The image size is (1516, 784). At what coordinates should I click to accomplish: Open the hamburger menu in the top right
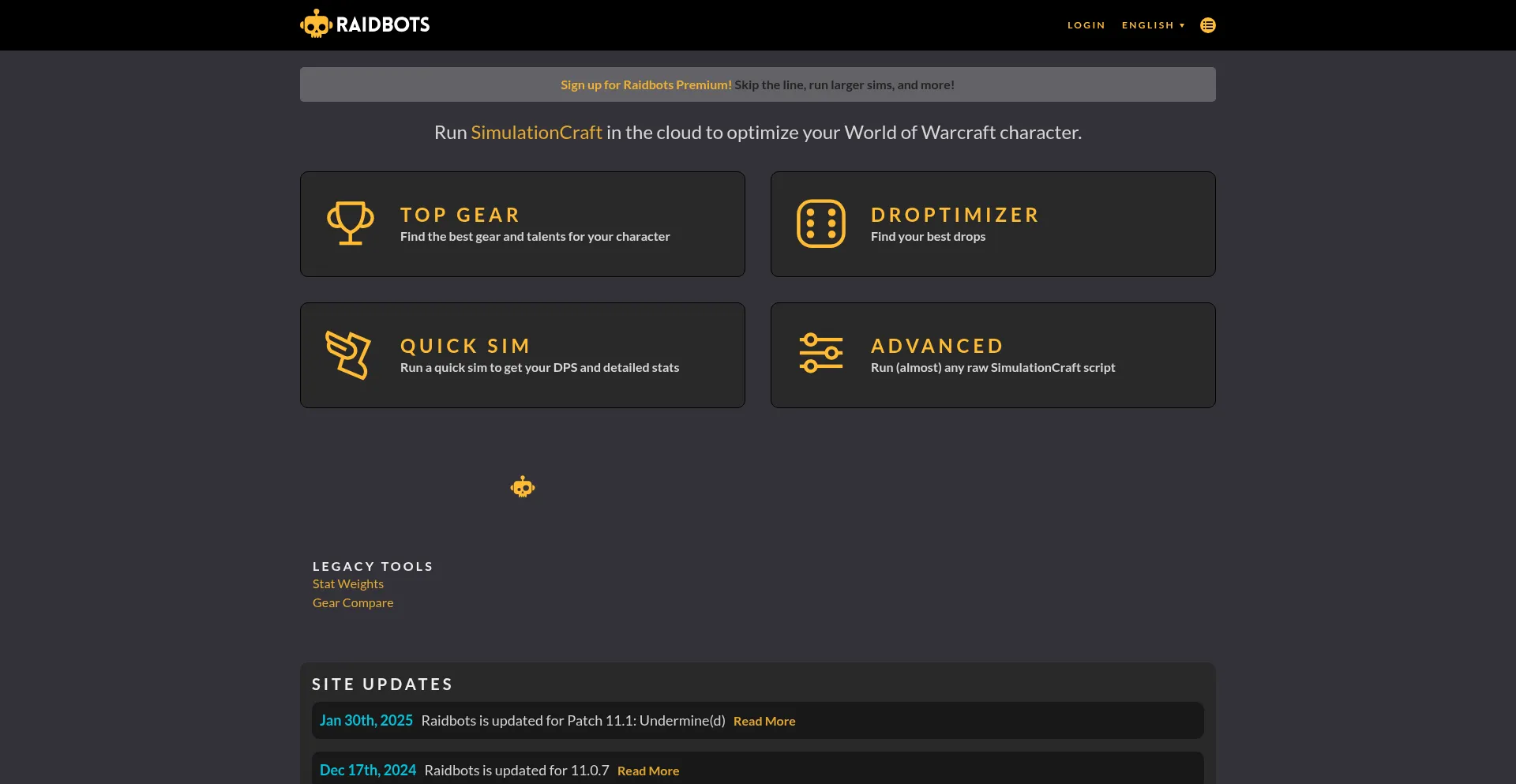[1208, 24]
